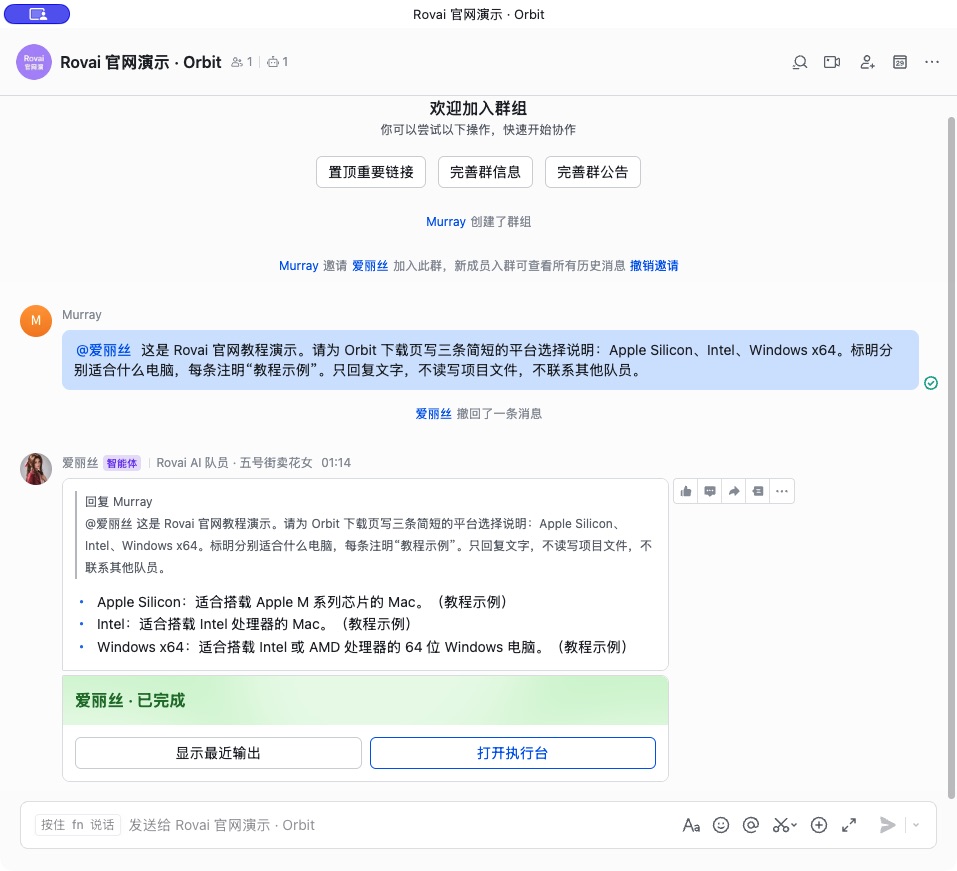Click the @爱丽丝 mention in Murray's message
Screen dimensions: 957x871
pos(103,350)
